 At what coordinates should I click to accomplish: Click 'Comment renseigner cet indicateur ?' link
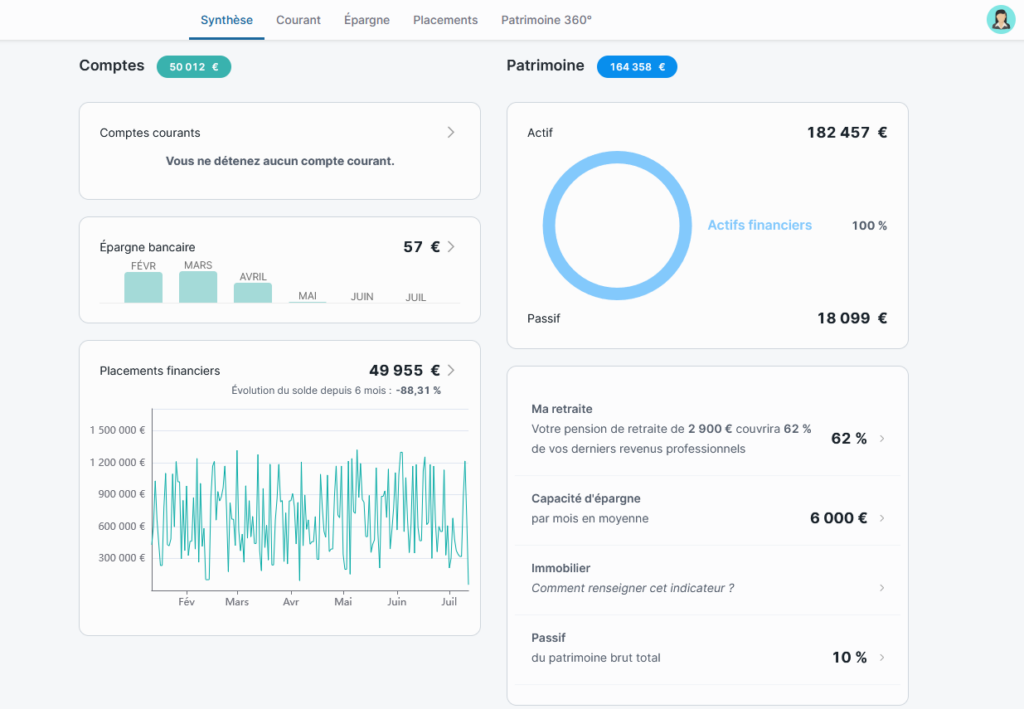point(632,588)
